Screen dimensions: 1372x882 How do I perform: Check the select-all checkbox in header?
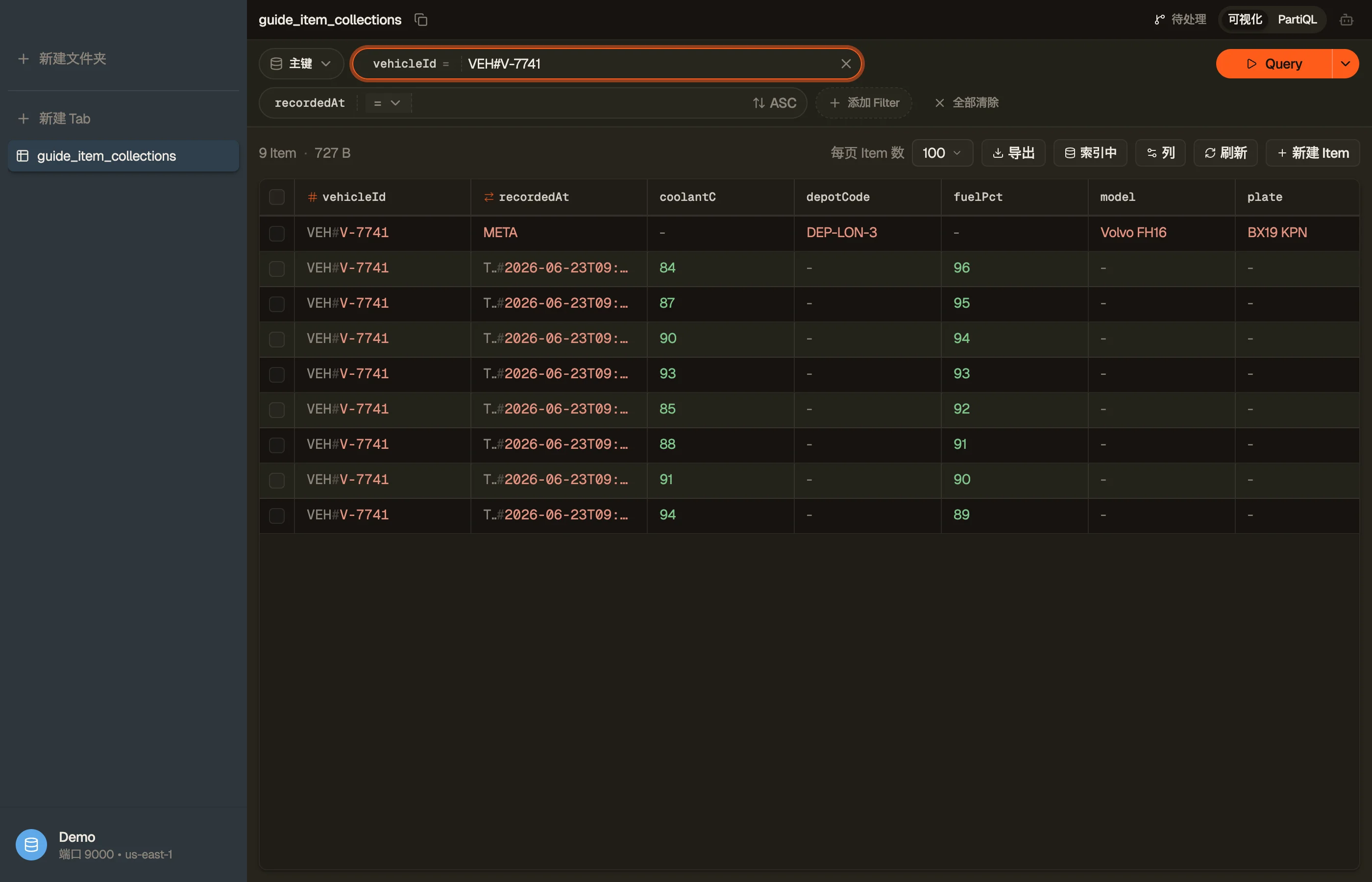276,197
